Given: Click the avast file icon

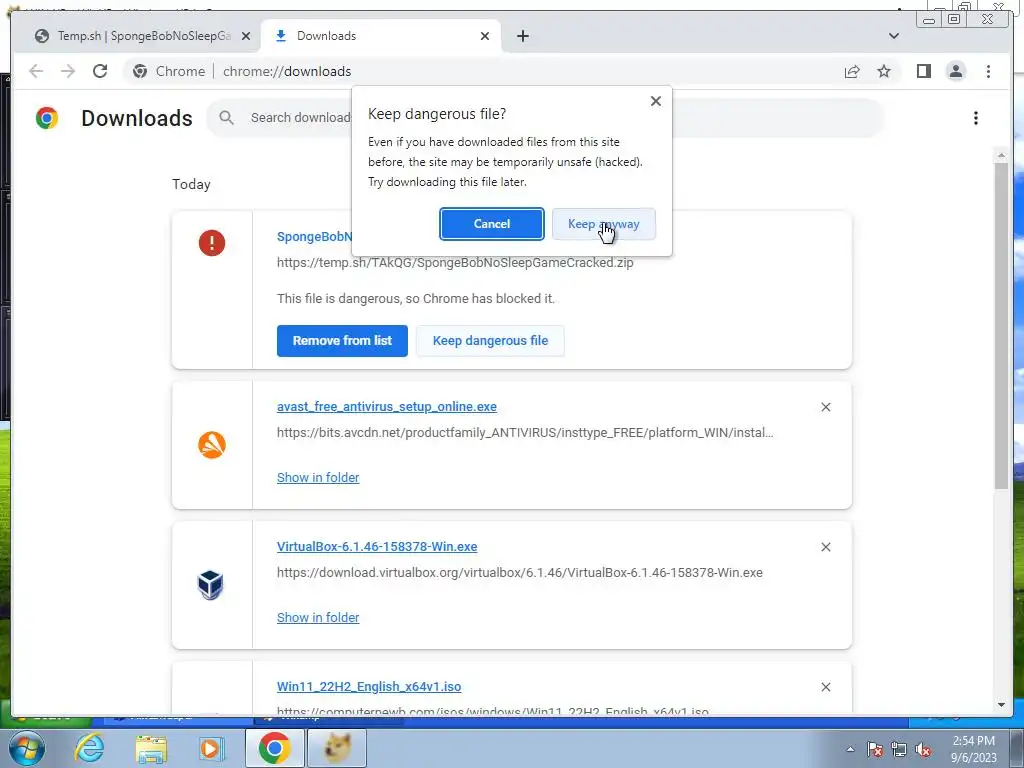Looking at the screenshot, I should 212,445.
